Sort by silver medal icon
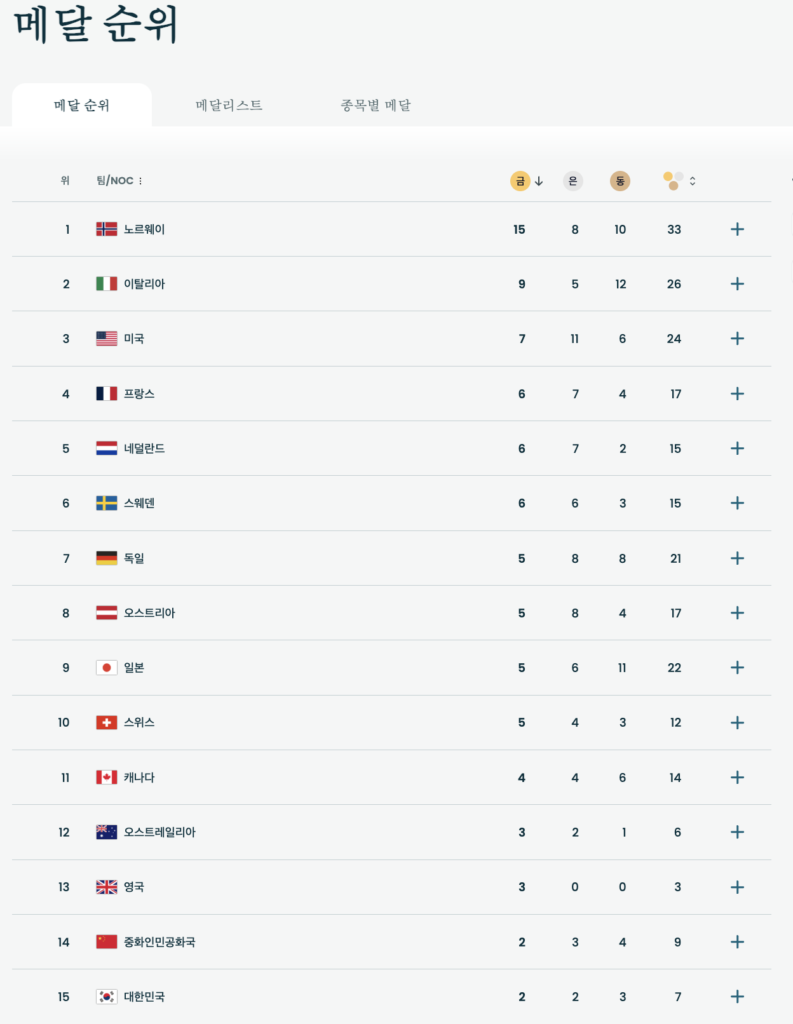The image size is (793, 1024). click(x=573, y=181)
